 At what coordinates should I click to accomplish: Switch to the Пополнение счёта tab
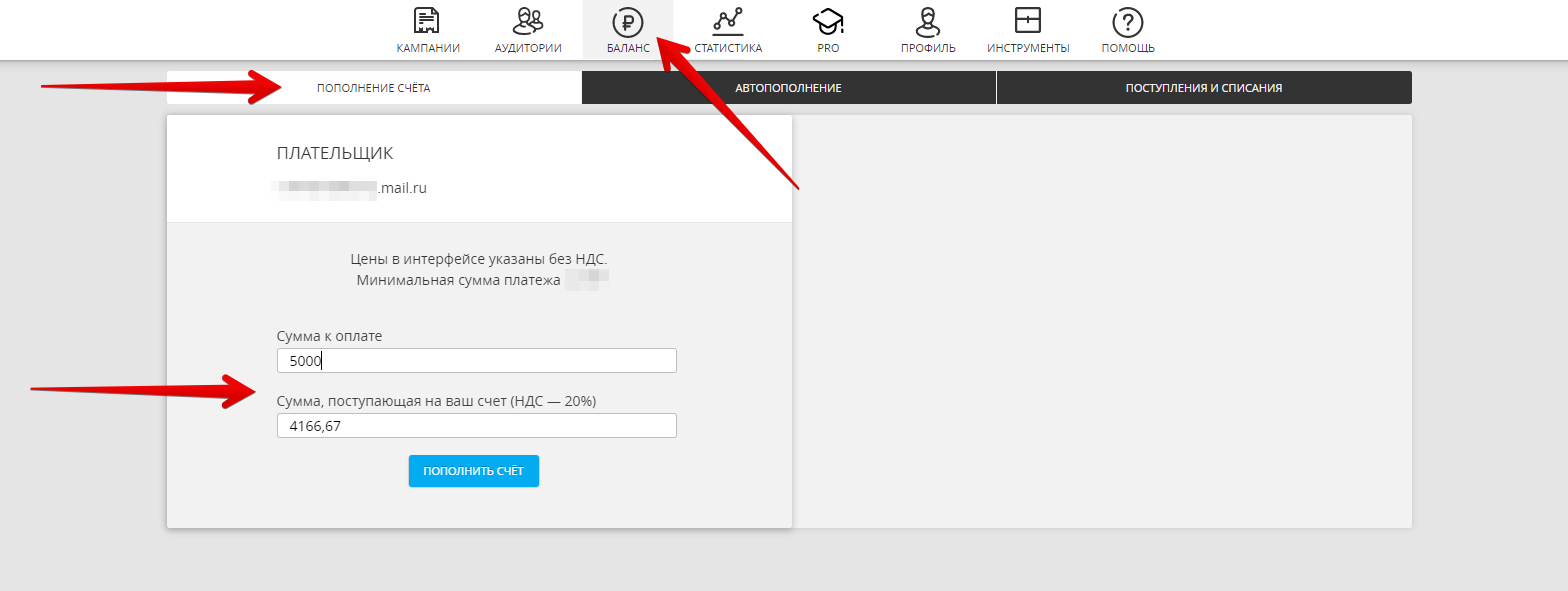tap(374, 88)
